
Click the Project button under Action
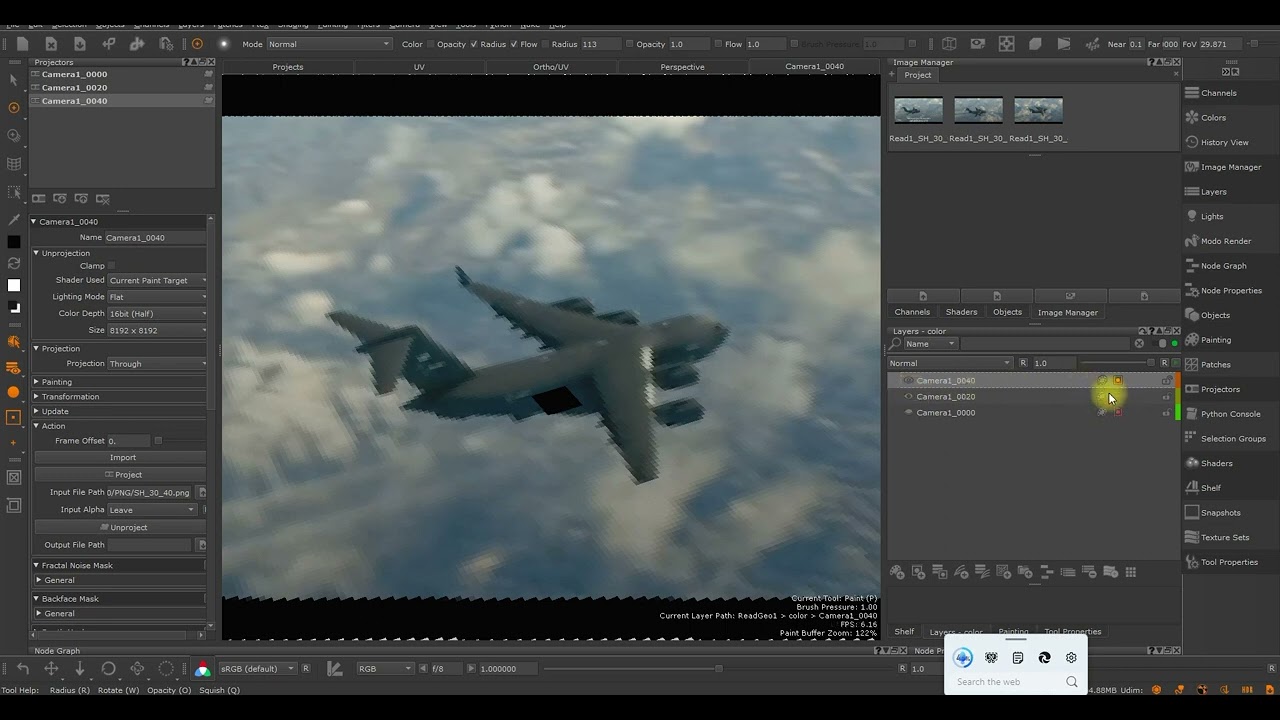coord(123,475)
